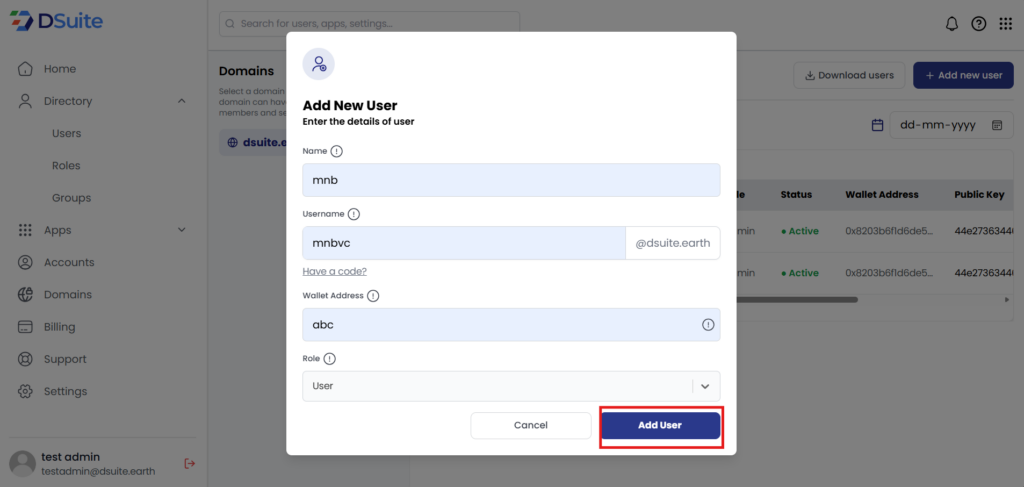The image size is (1024, 487).
Task: Click the error icon inside Wallet Address field
Action: pyautogui.click(x=708, y=324)
